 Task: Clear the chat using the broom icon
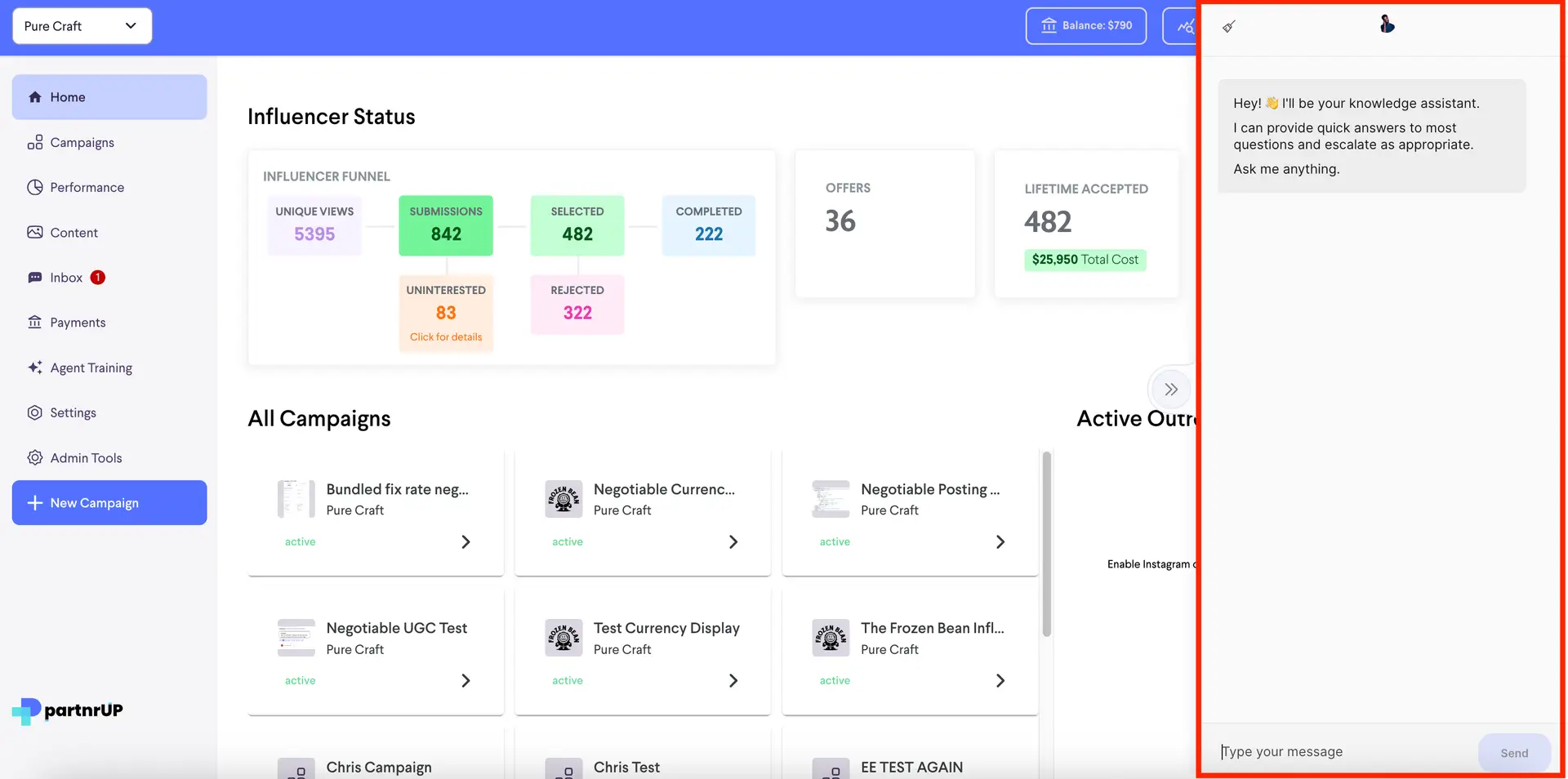1229,26
